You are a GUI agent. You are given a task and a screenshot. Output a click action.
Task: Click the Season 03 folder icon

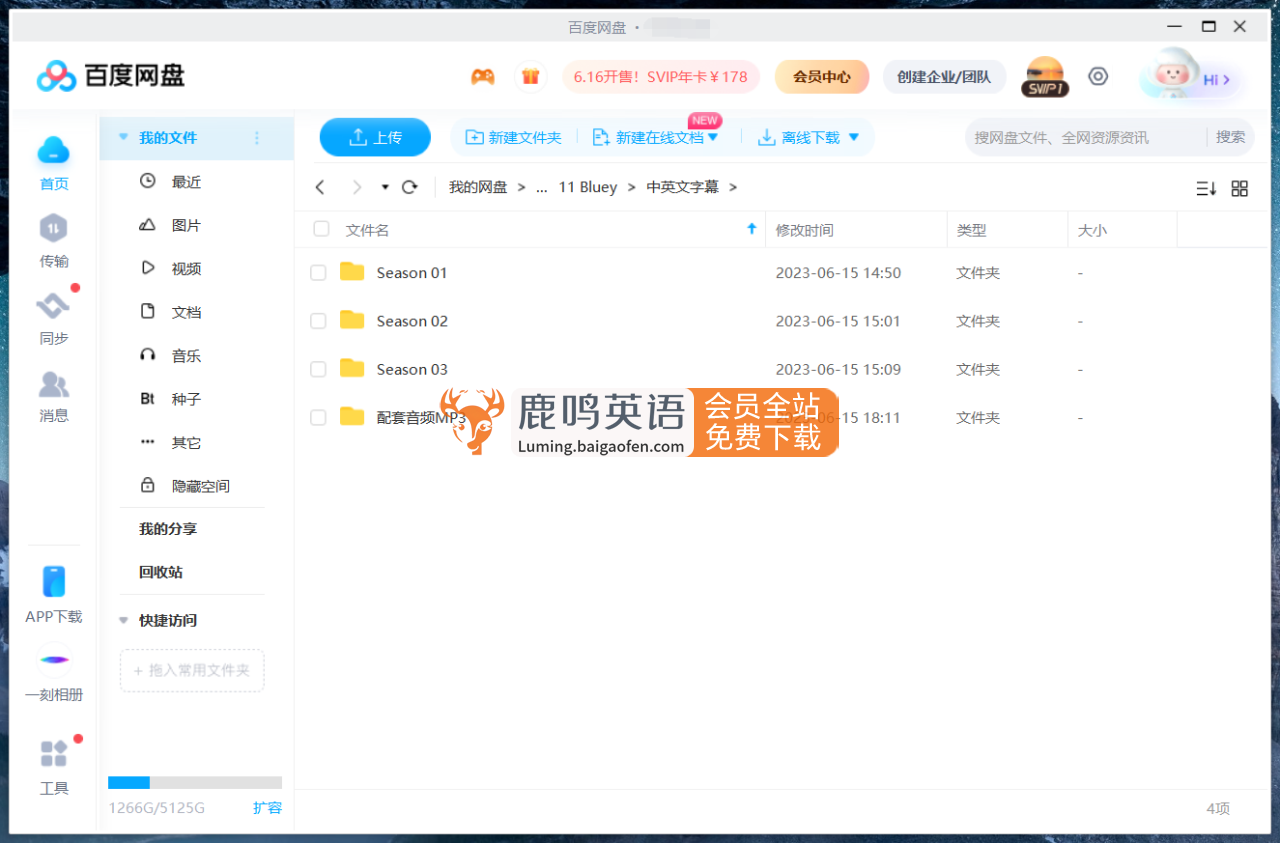click(352, 368)
